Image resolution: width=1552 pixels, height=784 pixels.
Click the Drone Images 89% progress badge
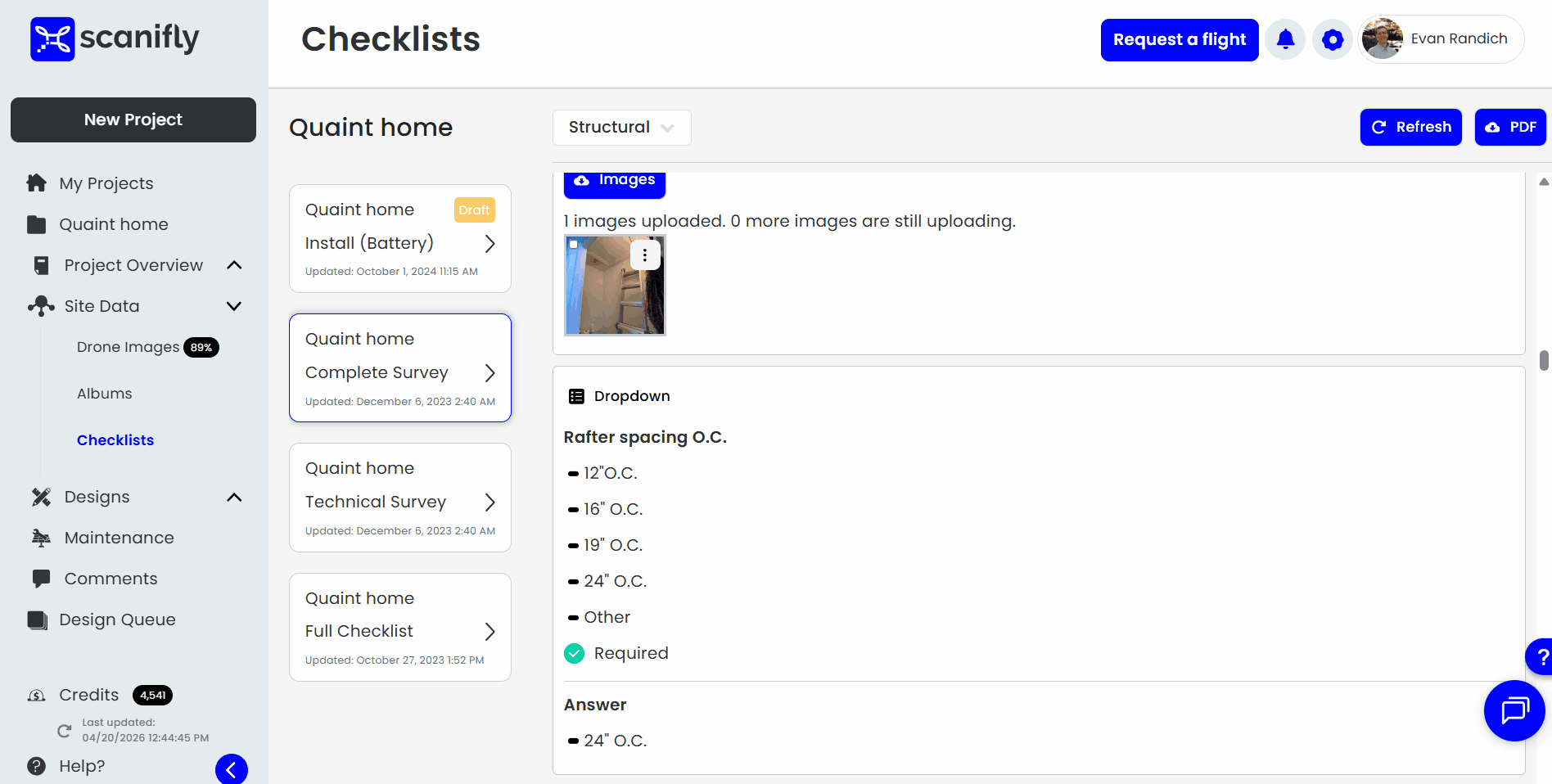point(201,347)
